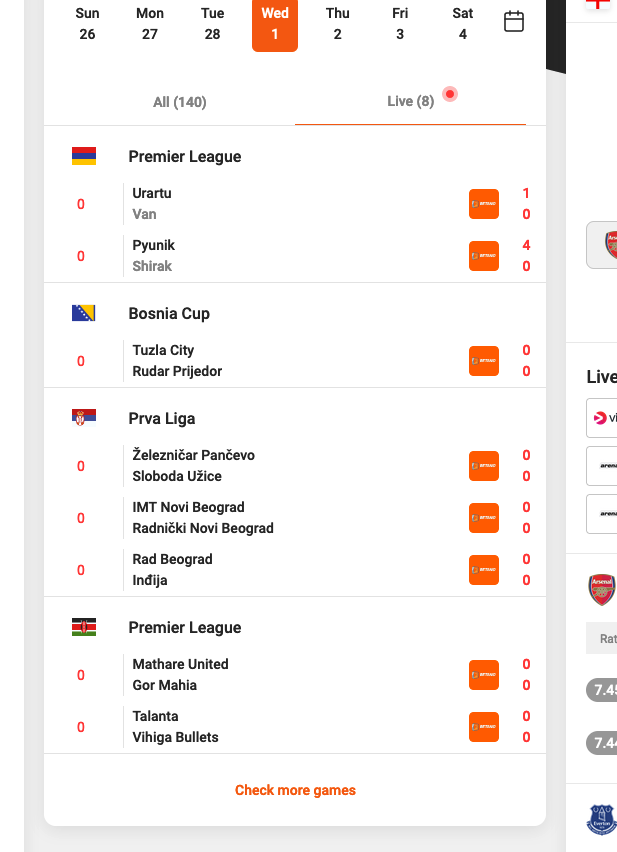
Task: Switch to the All (140) tab
Action: tap(180, 101)
